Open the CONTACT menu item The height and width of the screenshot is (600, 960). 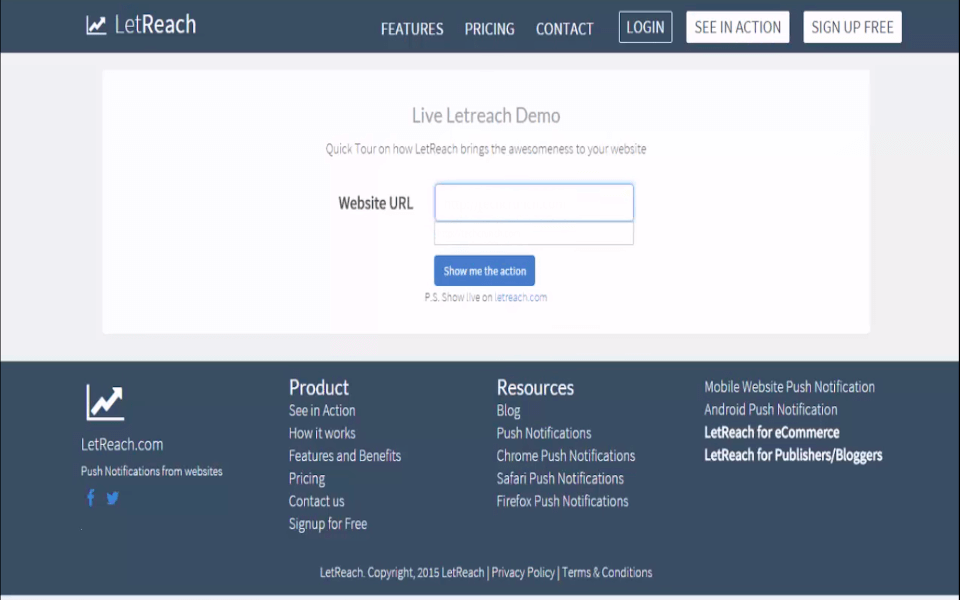click(564, 29)
